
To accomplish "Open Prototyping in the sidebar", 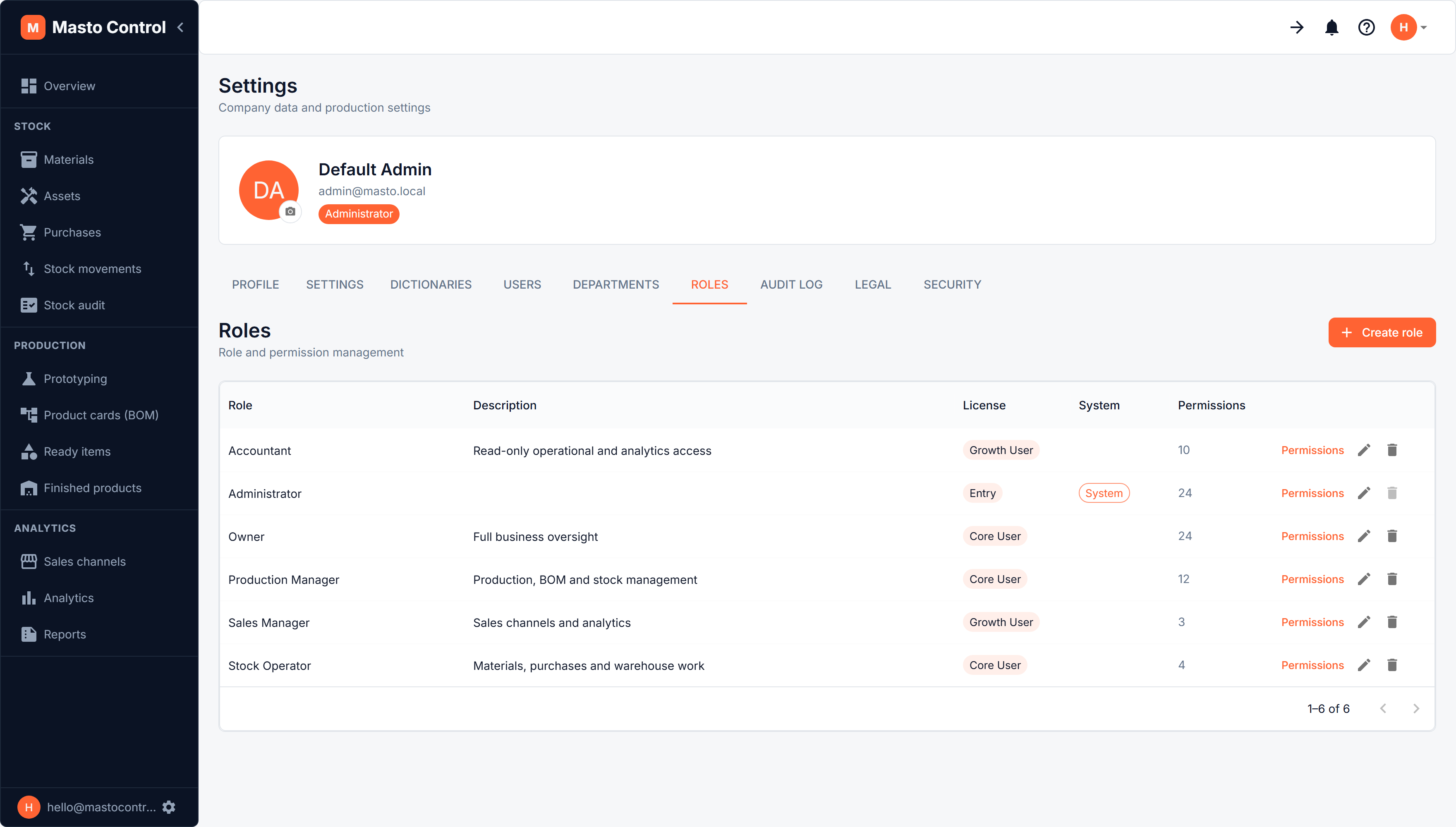I will coord(99,379).
